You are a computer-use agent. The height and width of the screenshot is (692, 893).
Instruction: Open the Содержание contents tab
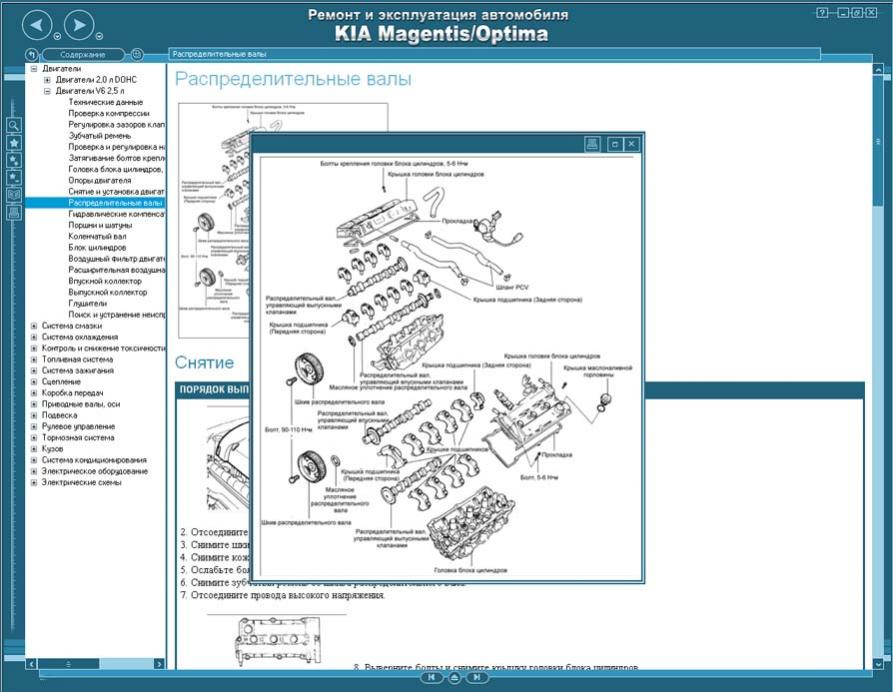83,55
